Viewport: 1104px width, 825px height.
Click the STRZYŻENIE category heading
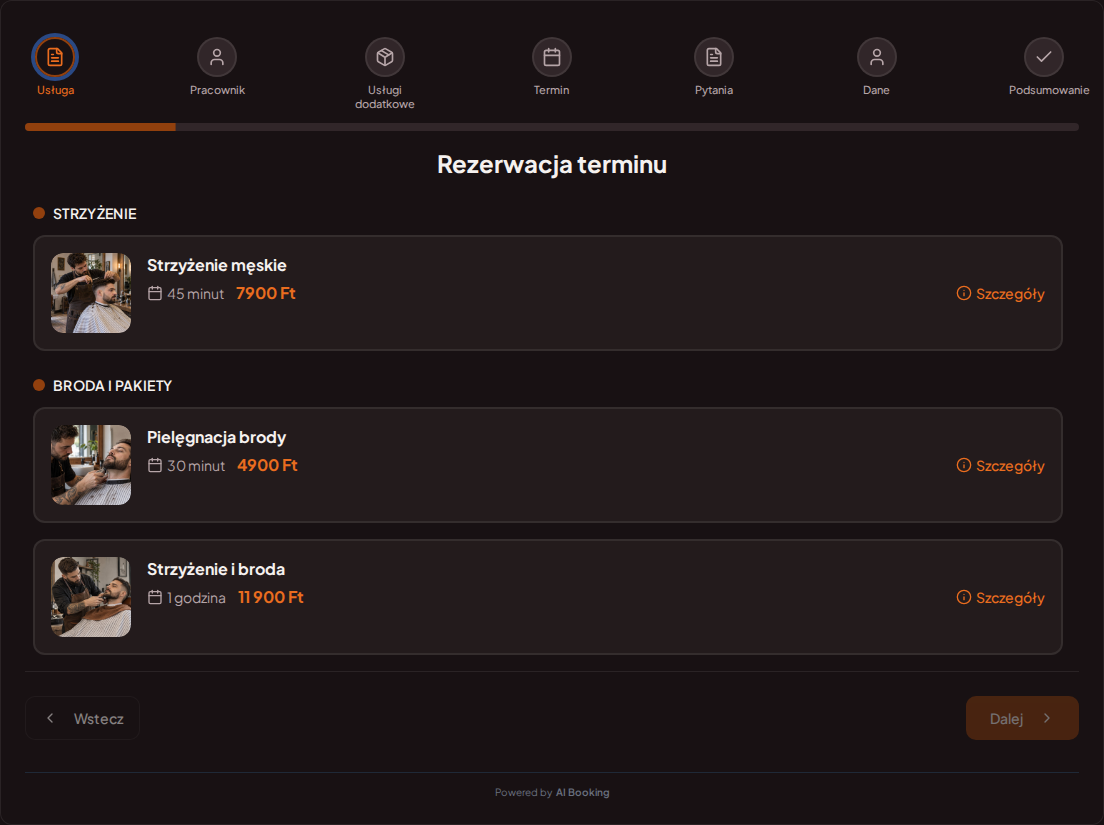click(94, 214)
